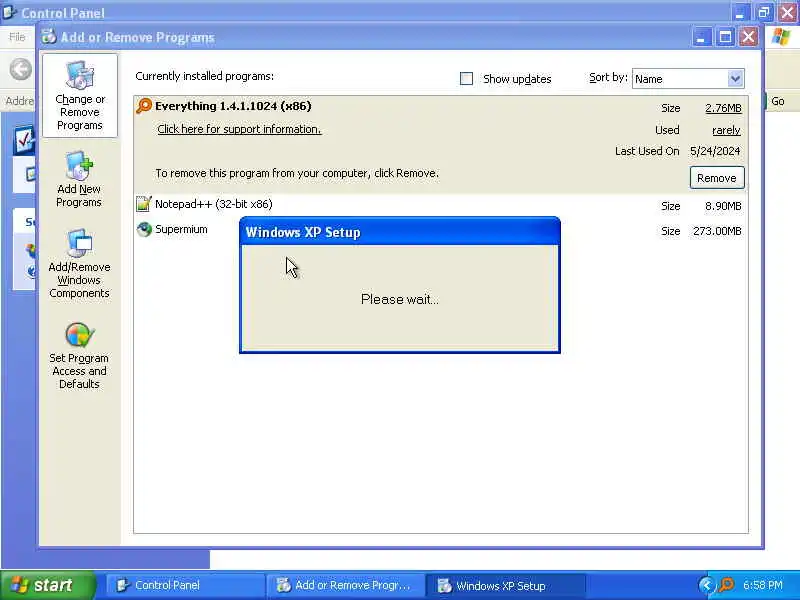Open Set Program Access and Defaults

pyautogui.click(x=79, y=356)
